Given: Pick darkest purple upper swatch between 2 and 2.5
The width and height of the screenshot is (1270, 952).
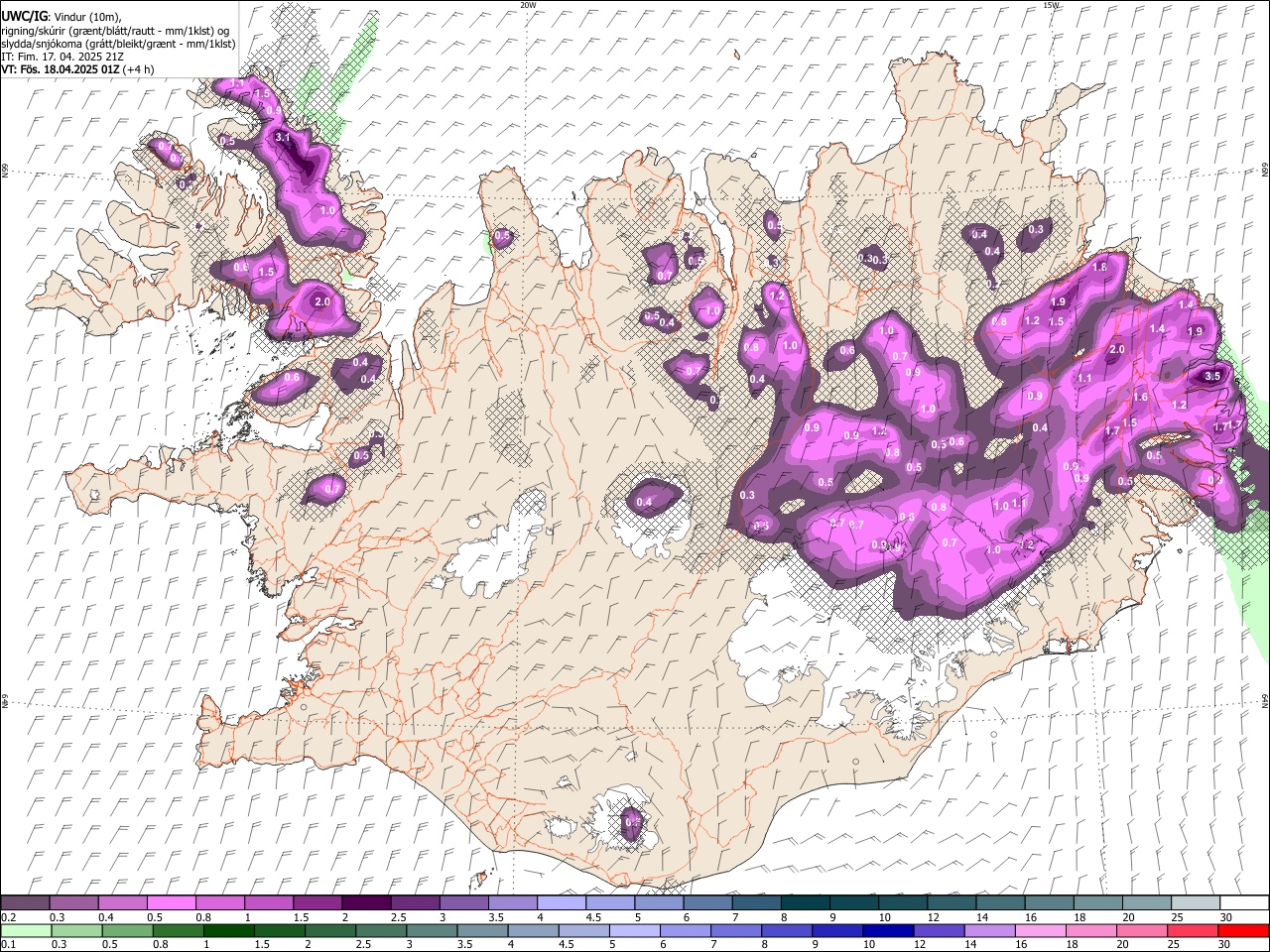Looking at the screenshot, I should (365, 903).
